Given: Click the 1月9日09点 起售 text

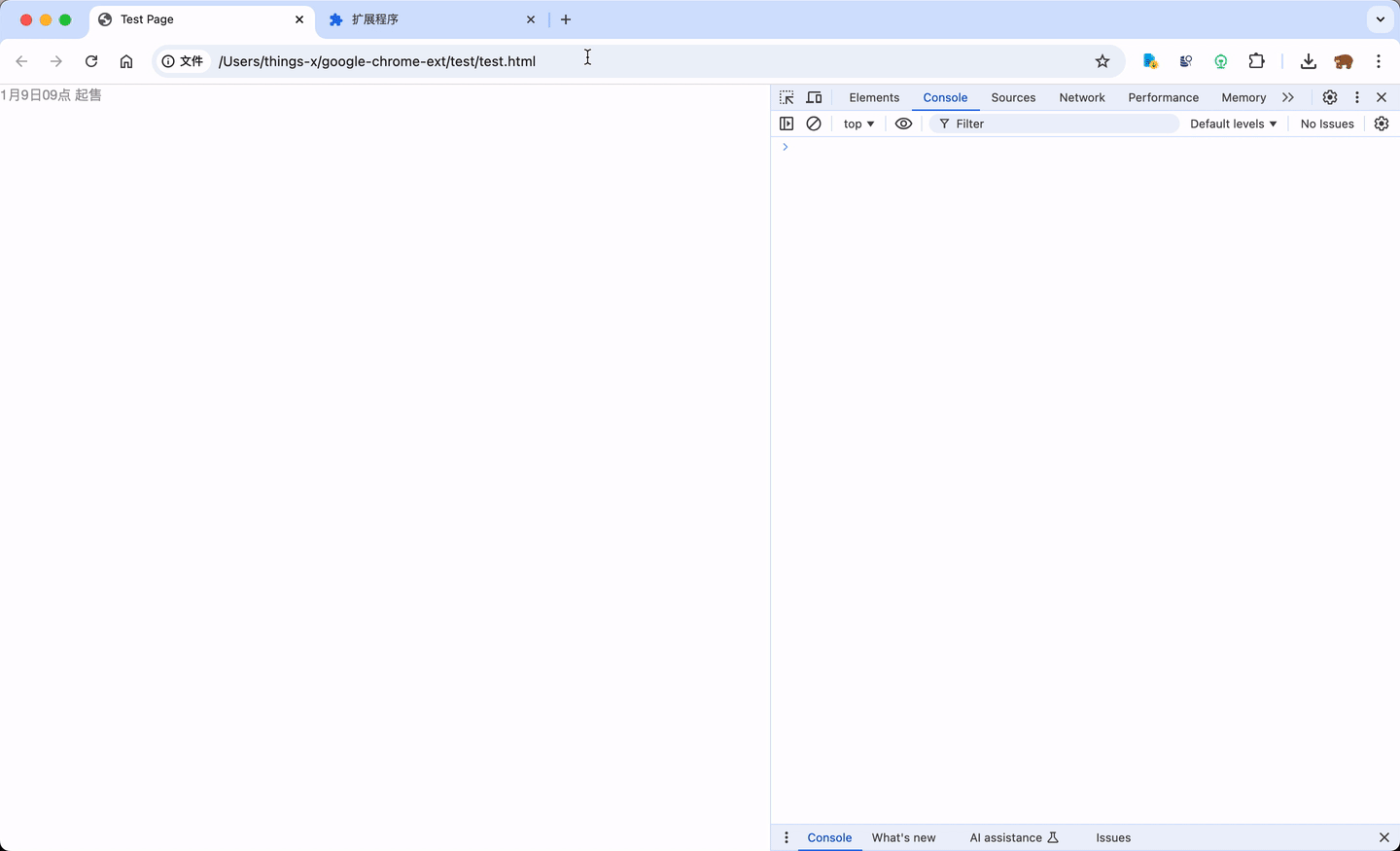Looking at the screenshot, I should click(x=51, y=94).
